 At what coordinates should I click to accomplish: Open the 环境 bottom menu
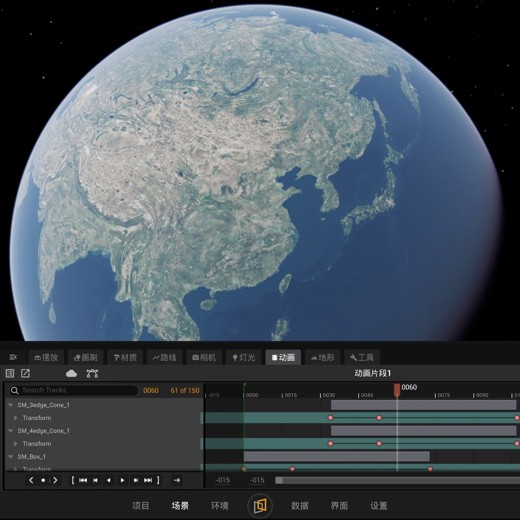[x=220, y=506]
